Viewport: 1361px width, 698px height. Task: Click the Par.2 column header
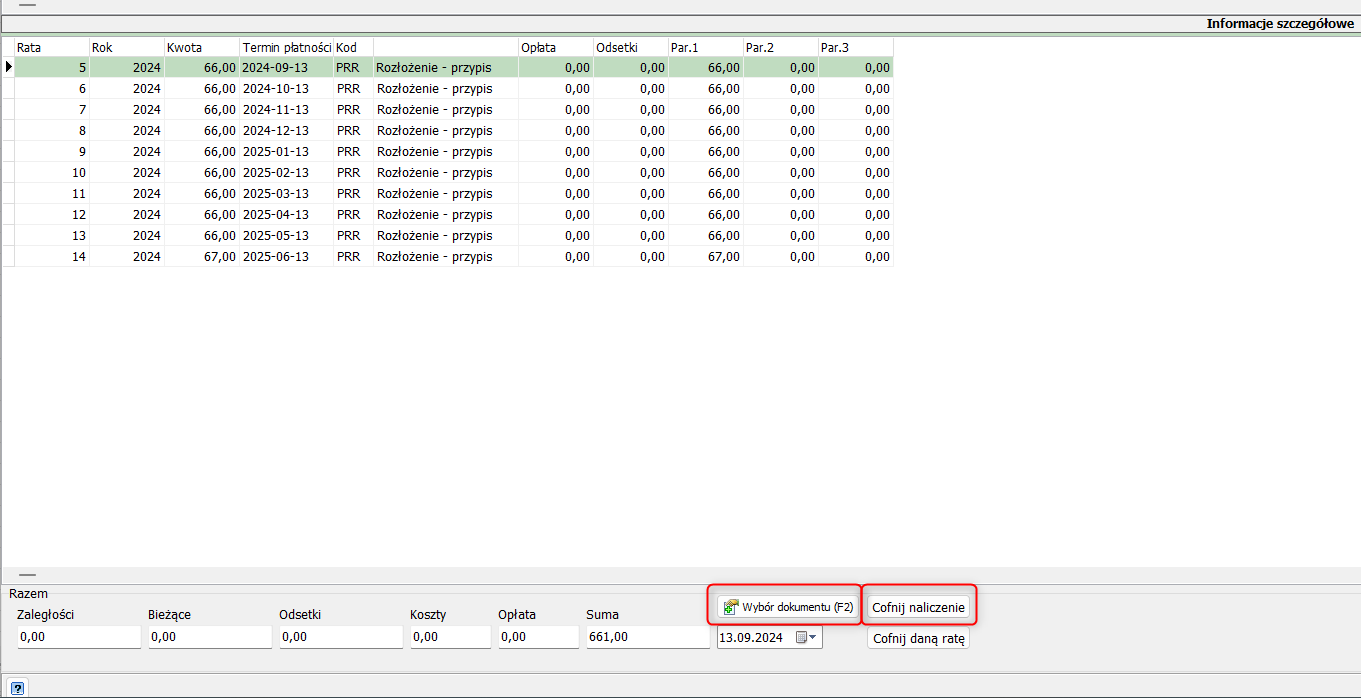[x=781, y=47]
